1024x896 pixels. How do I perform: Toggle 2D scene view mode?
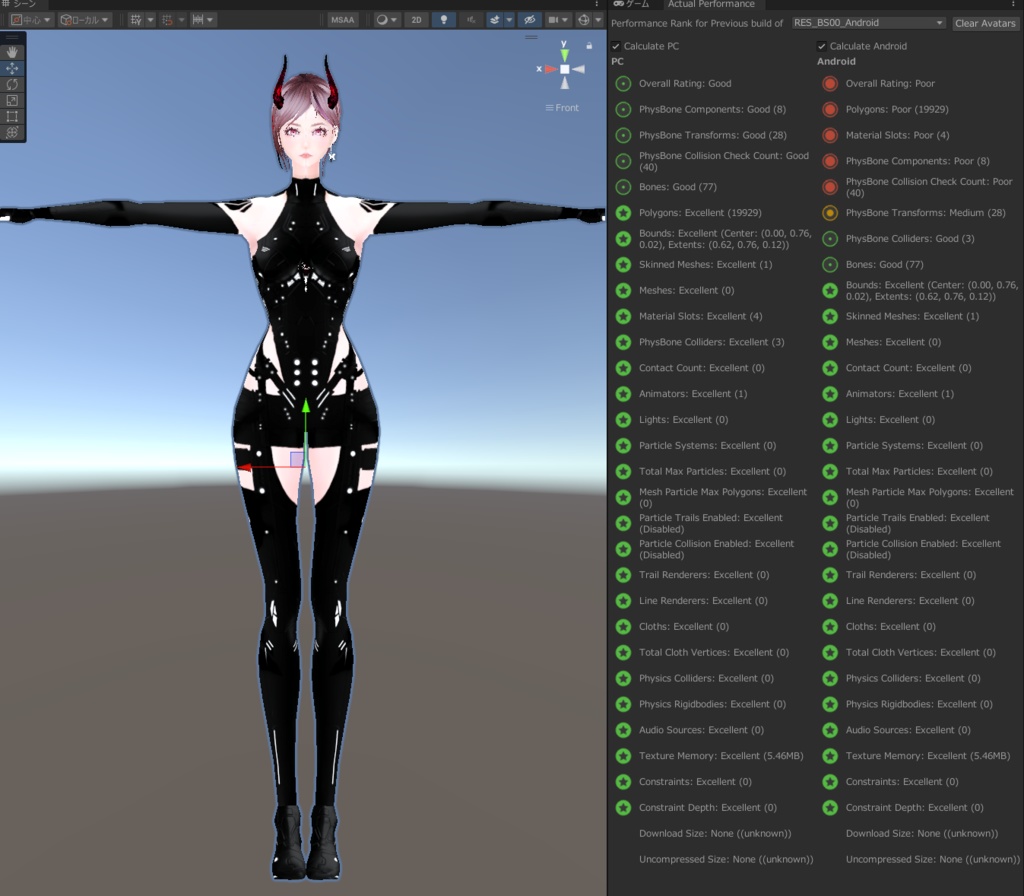click(416, 20)
